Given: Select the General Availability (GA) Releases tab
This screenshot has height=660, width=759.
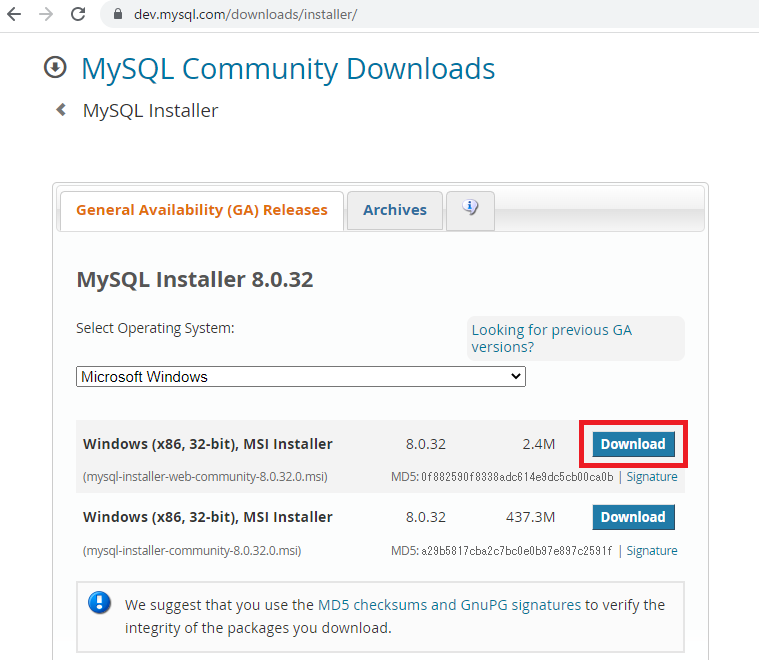Looking at the screenshot, I should point(202,210).
